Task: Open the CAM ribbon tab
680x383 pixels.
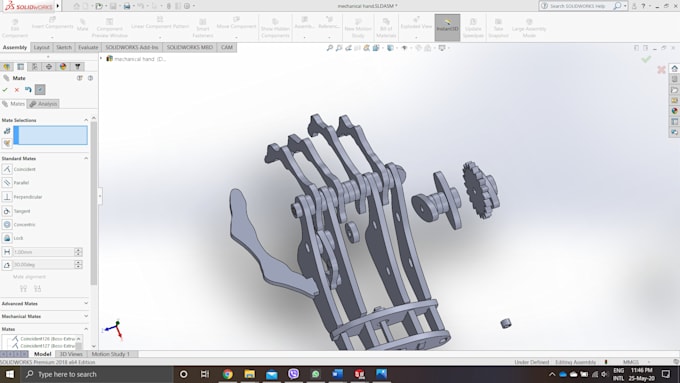Action: tap(227, 47)
